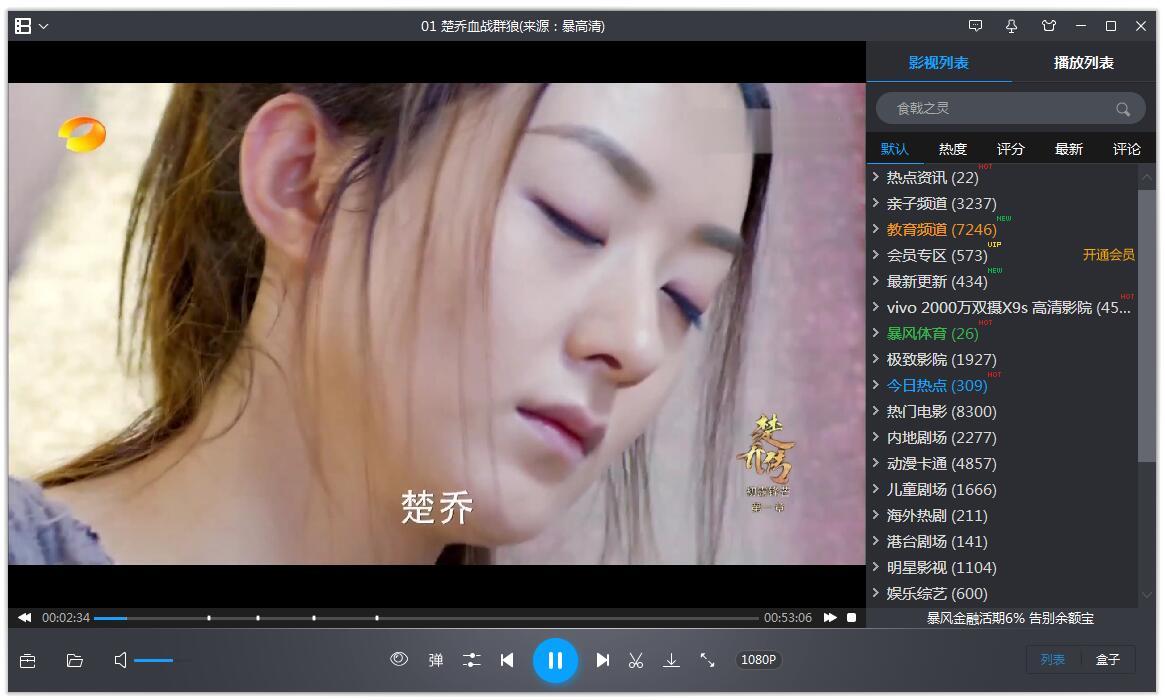This screenshot has height=700, width=1165.
Task: Expand the 最新更新 (434) category
Action: (x=876, y=281)
